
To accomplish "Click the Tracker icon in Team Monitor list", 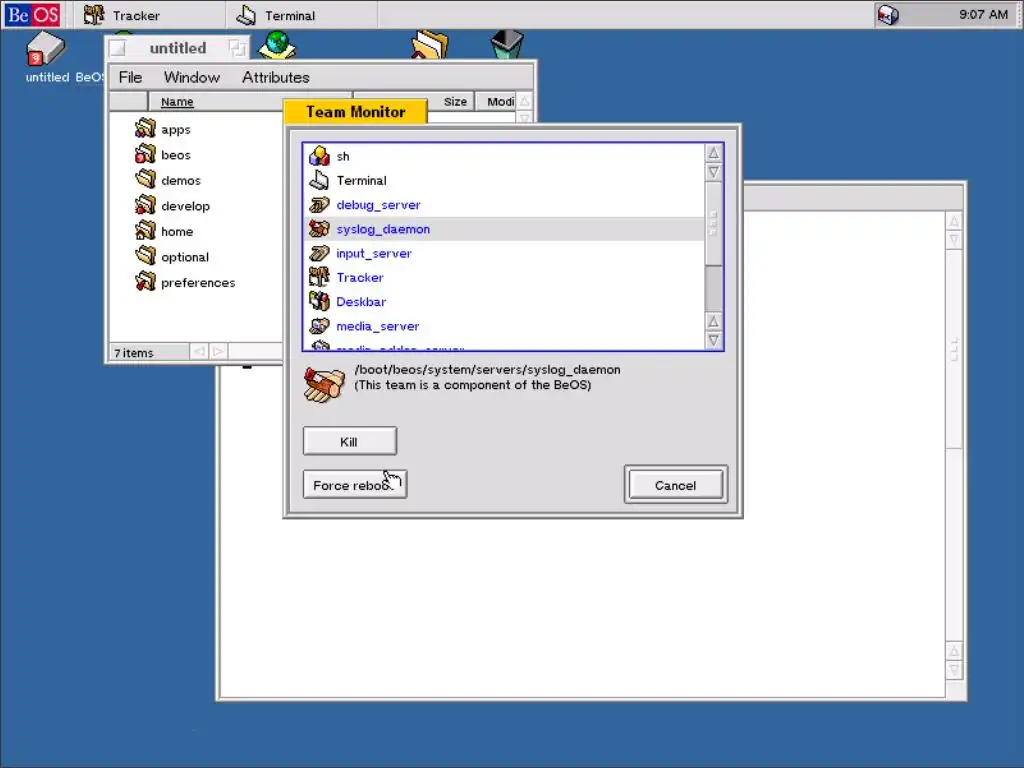I will click(319, 277).
